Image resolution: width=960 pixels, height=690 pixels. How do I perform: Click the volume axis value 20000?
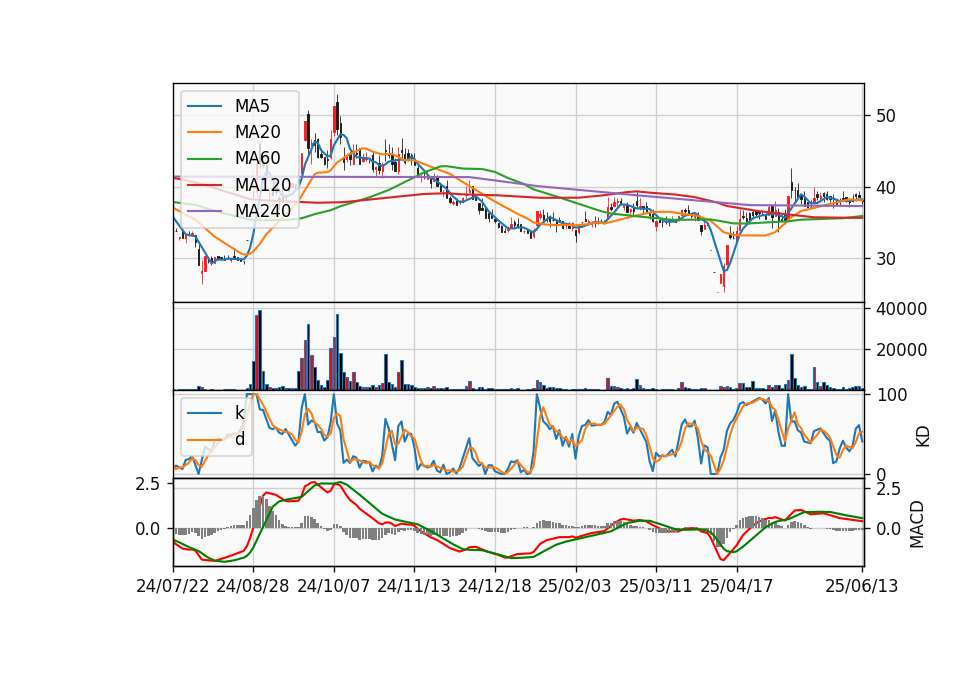coord(901,350)
